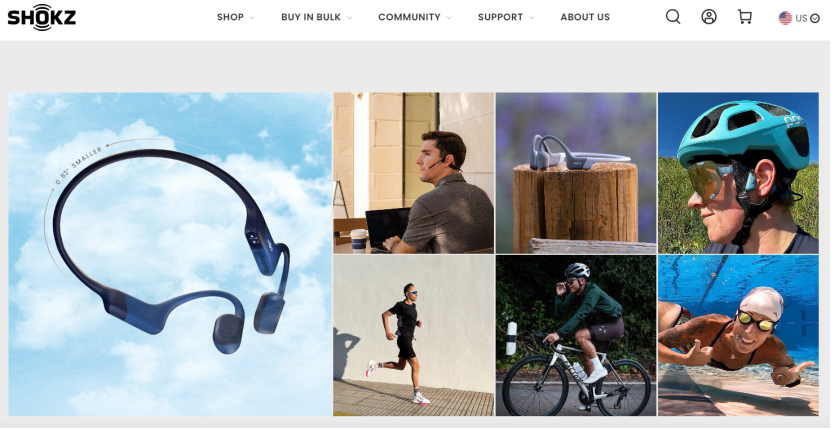
Task: View the shopping cart icon
Action: pyautogui.click(x=745, y=17)
